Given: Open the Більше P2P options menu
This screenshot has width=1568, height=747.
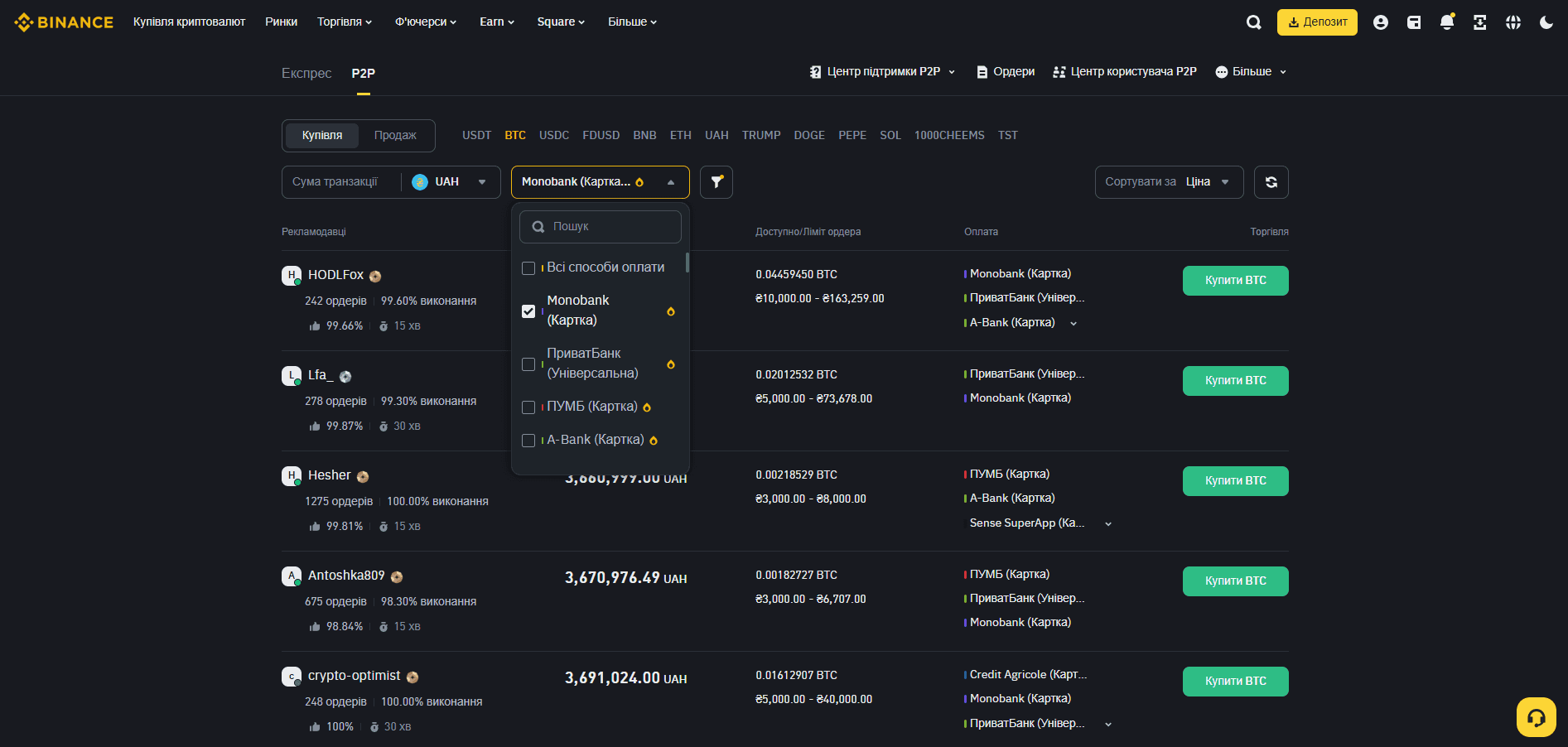Looking at the screenshot, I should 1251,72.
